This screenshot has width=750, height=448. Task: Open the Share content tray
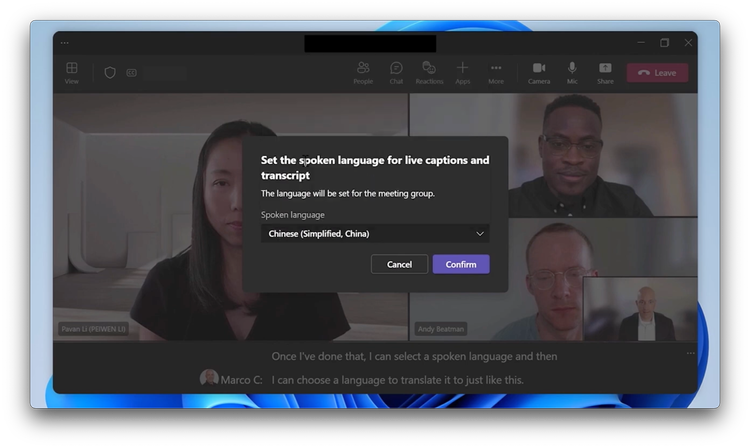[x=605, y=73]
